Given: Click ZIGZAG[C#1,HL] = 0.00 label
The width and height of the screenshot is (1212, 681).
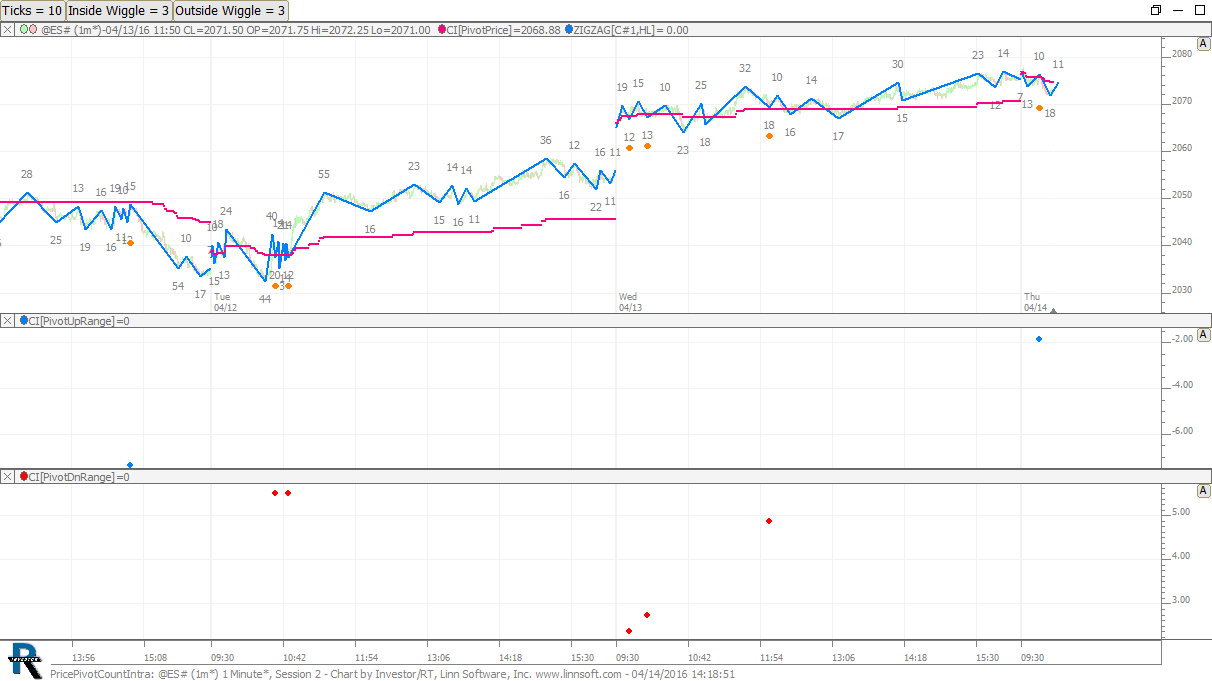Looking at the screenshot, I should click(631, 31).
